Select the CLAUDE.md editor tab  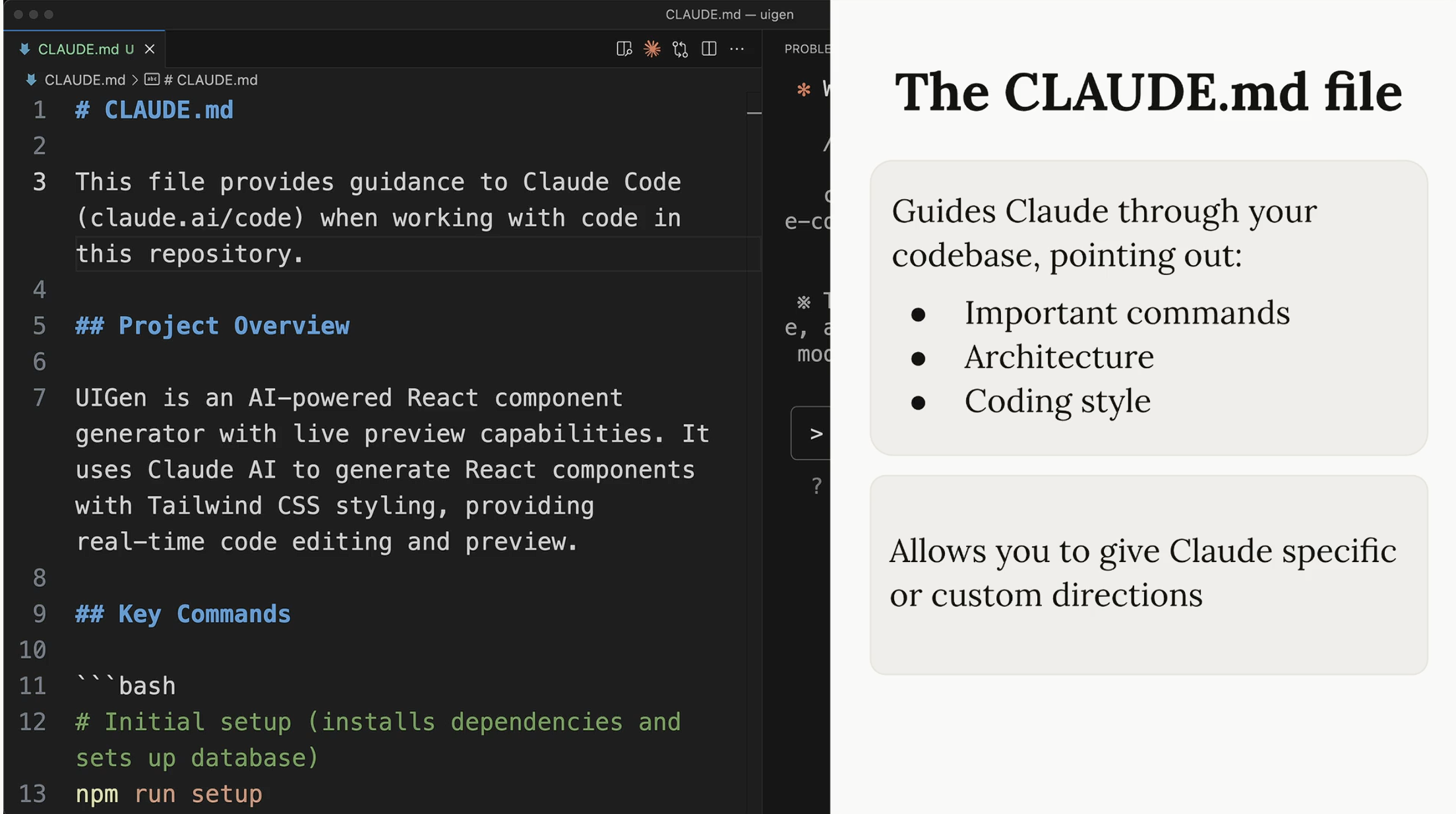pyautogui.click(x=84, y=49)
